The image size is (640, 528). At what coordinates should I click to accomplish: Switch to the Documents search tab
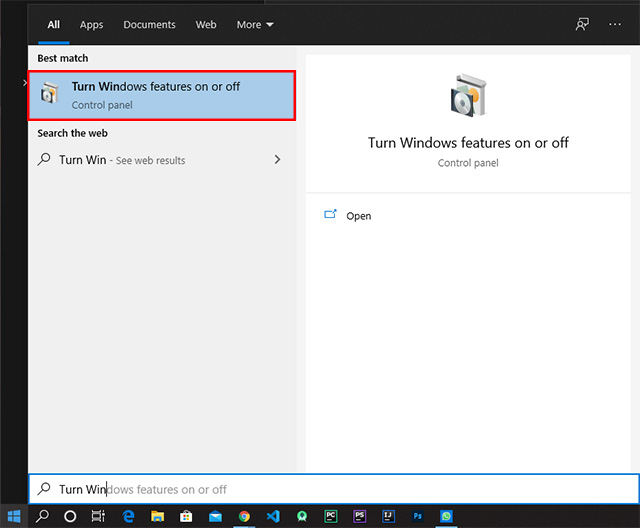pos(149,25)
